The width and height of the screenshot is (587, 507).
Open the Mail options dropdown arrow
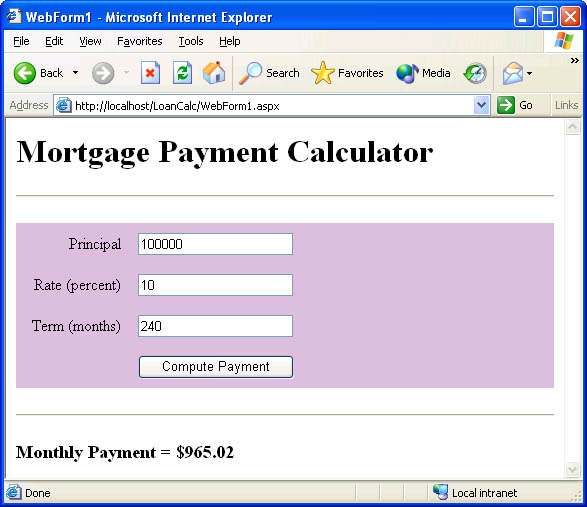(x=529, y=73)
